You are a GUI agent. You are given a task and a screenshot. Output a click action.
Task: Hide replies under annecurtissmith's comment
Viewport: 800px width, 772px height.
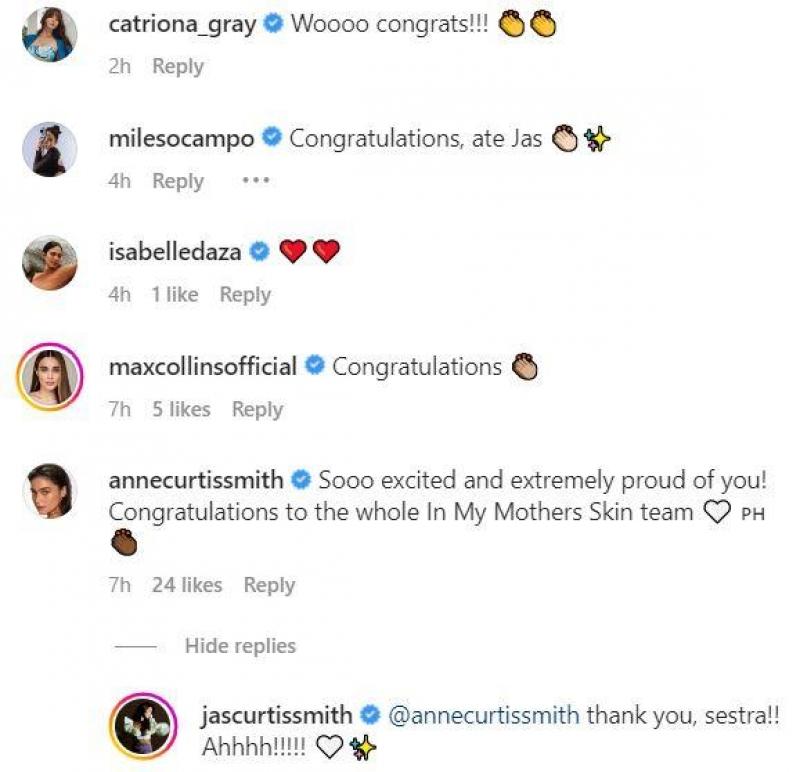click(x=240, y=646)
